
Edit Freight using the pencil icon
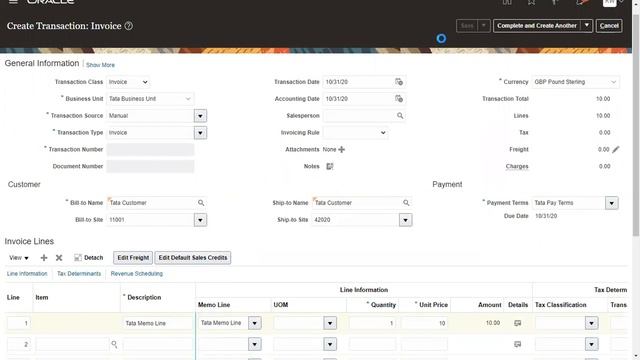pos(616,149)
